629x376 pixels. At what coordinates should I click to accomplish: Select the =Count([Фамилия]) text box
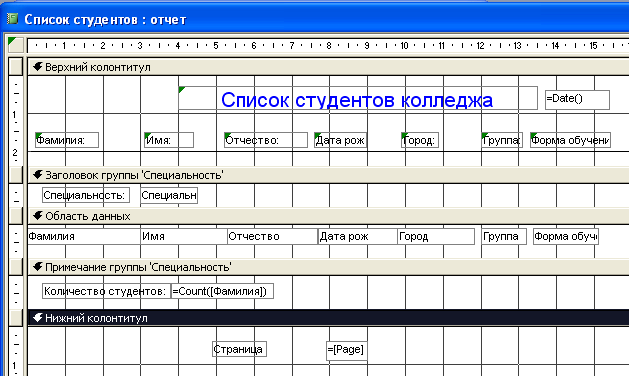222,291
